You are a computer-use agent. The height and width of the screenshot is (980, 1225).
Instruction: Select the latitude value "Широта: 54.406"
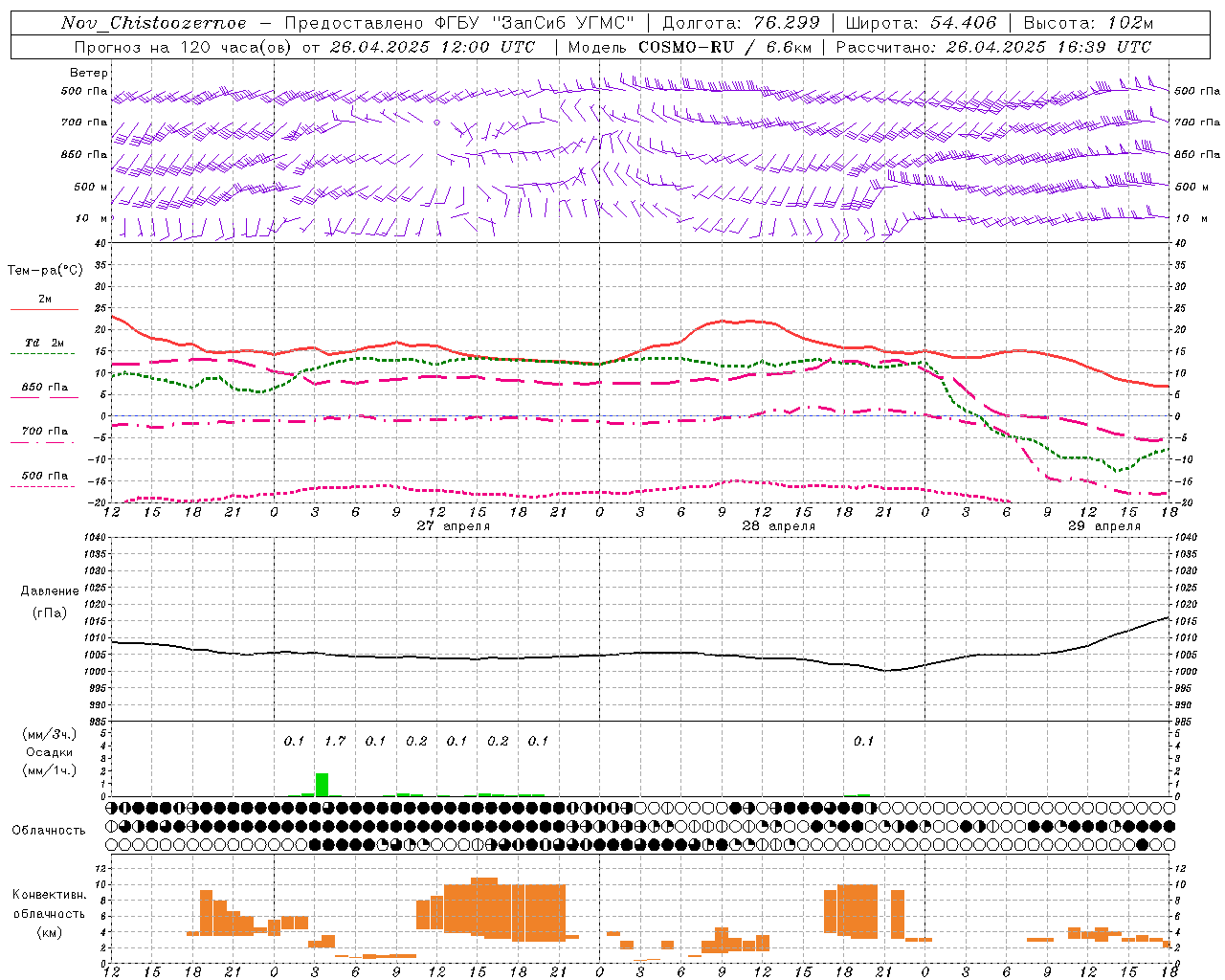pos(921,23)
